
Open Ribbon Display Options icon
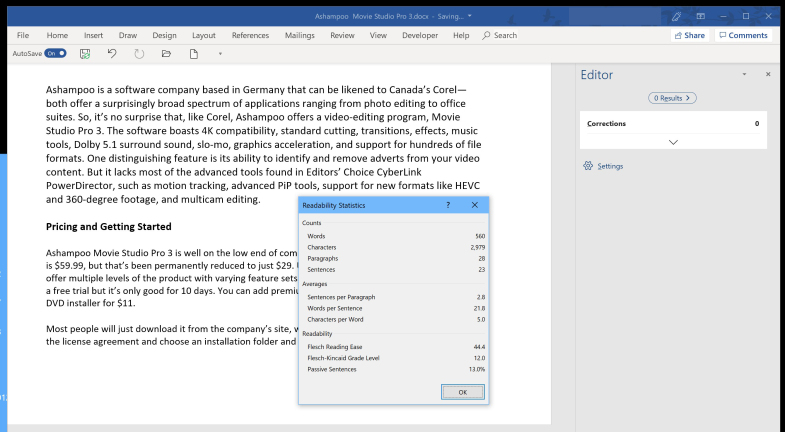click(x=700, y=16)
